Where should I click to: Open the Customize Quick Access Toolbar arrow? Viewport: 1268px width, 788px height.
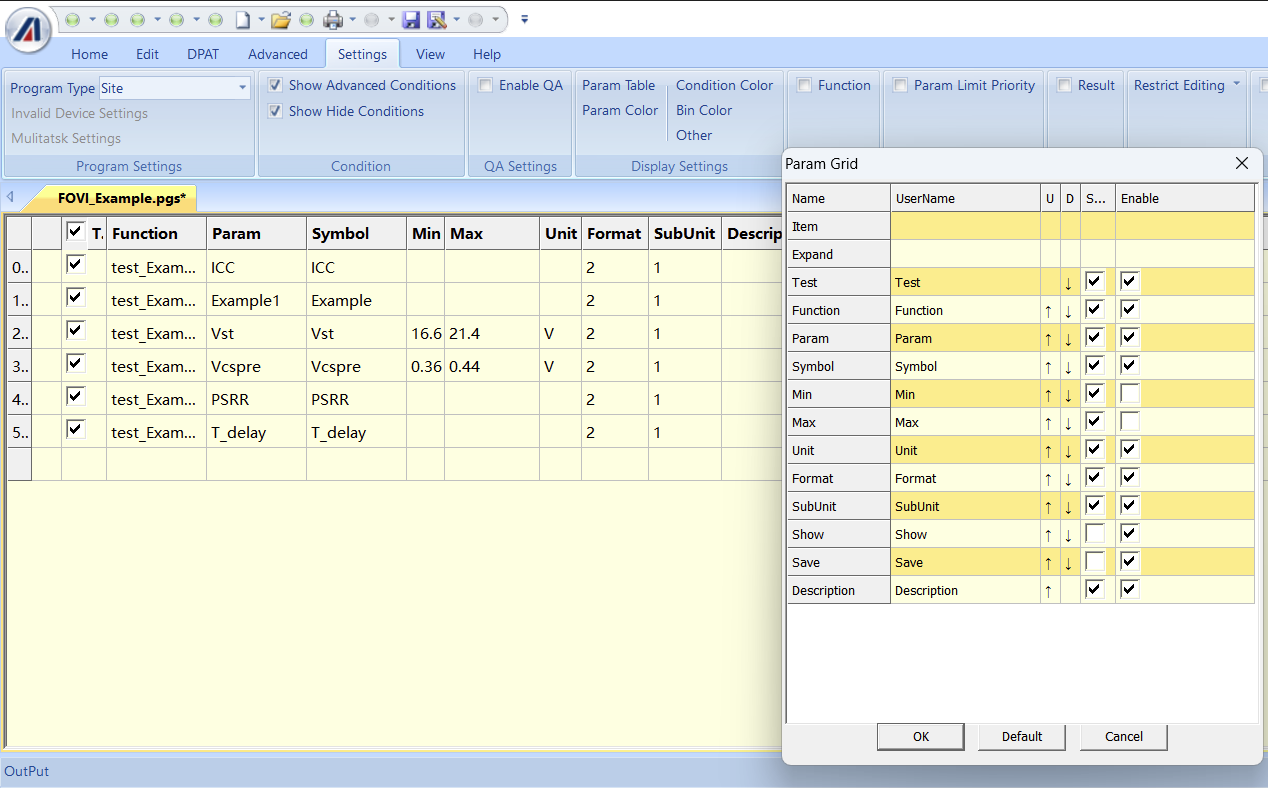click(x=525, y=19)
